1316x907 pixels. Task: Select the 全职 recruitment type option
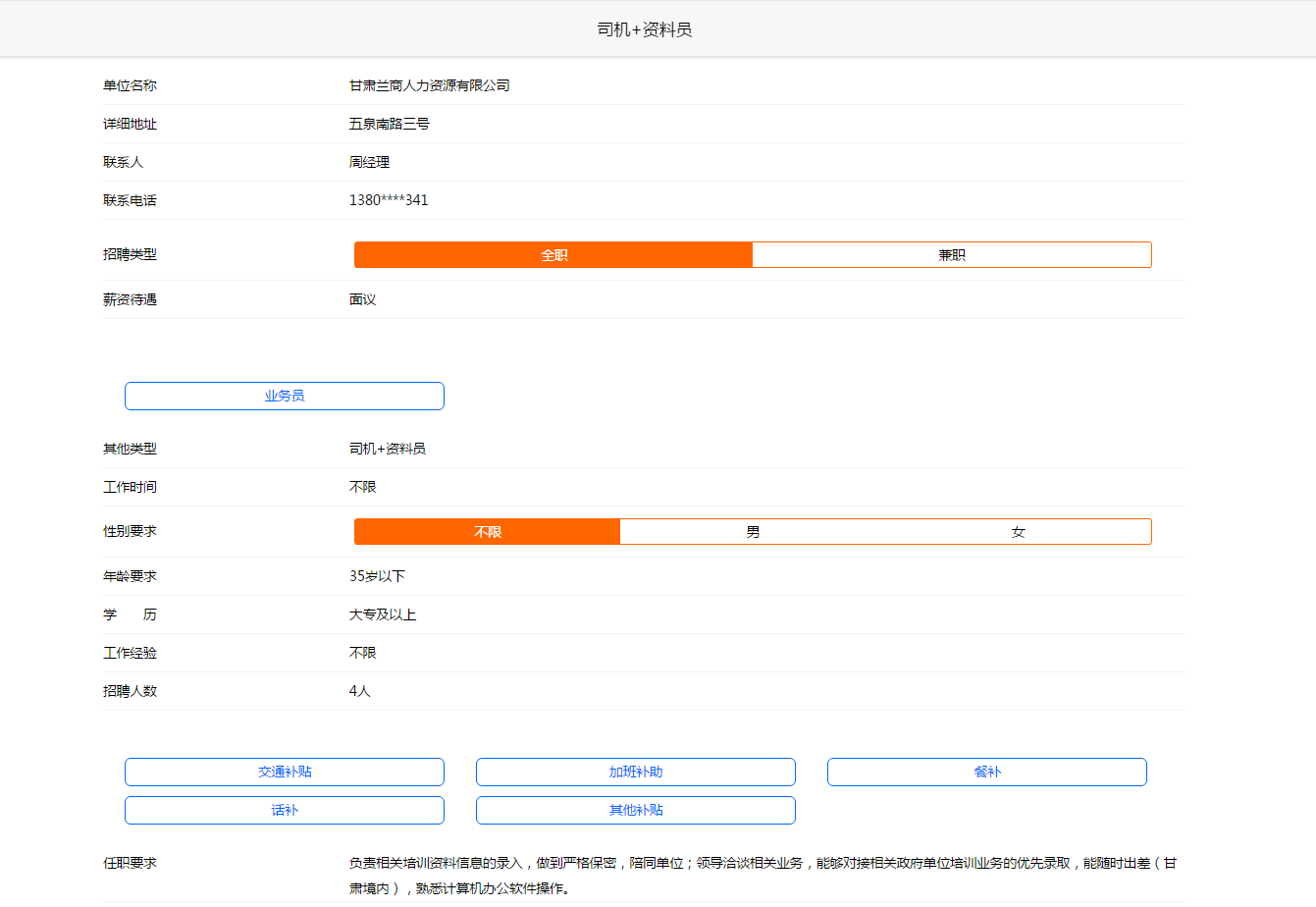pyautogui.click(x=553, y=255)
